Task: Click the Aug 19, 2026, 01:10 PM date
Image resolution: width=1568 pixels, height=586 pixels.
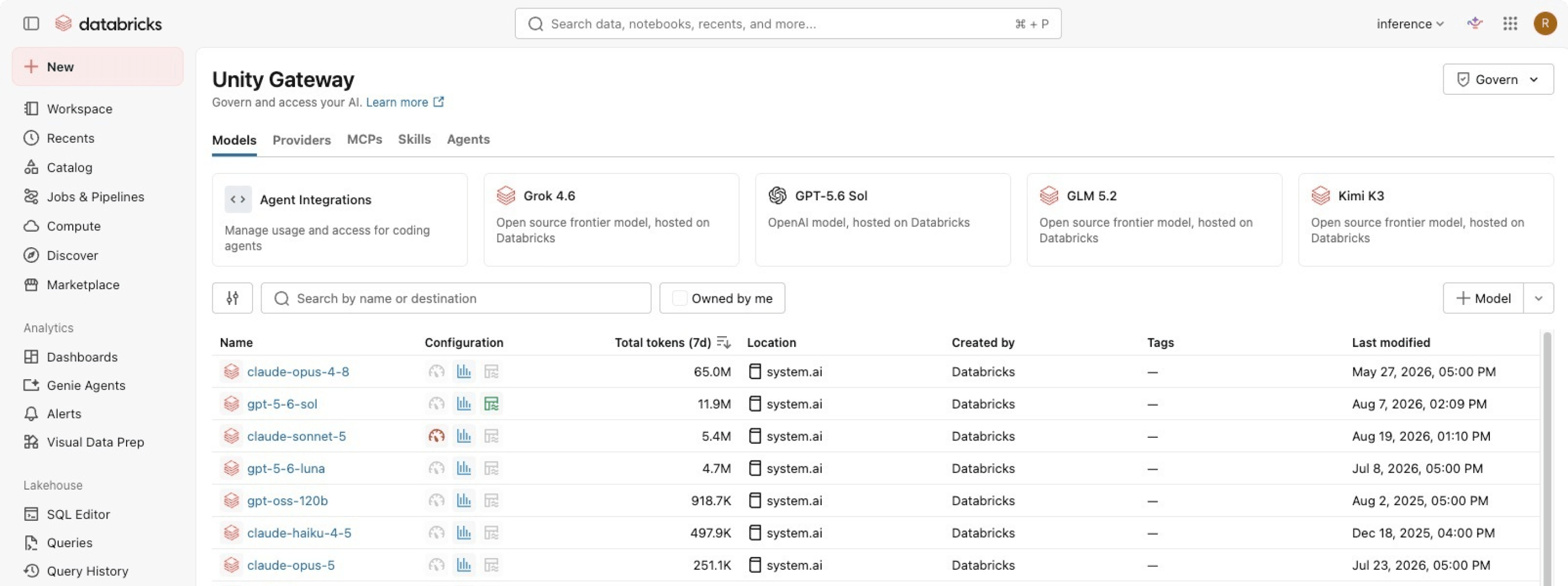Action: point(1420,436)
